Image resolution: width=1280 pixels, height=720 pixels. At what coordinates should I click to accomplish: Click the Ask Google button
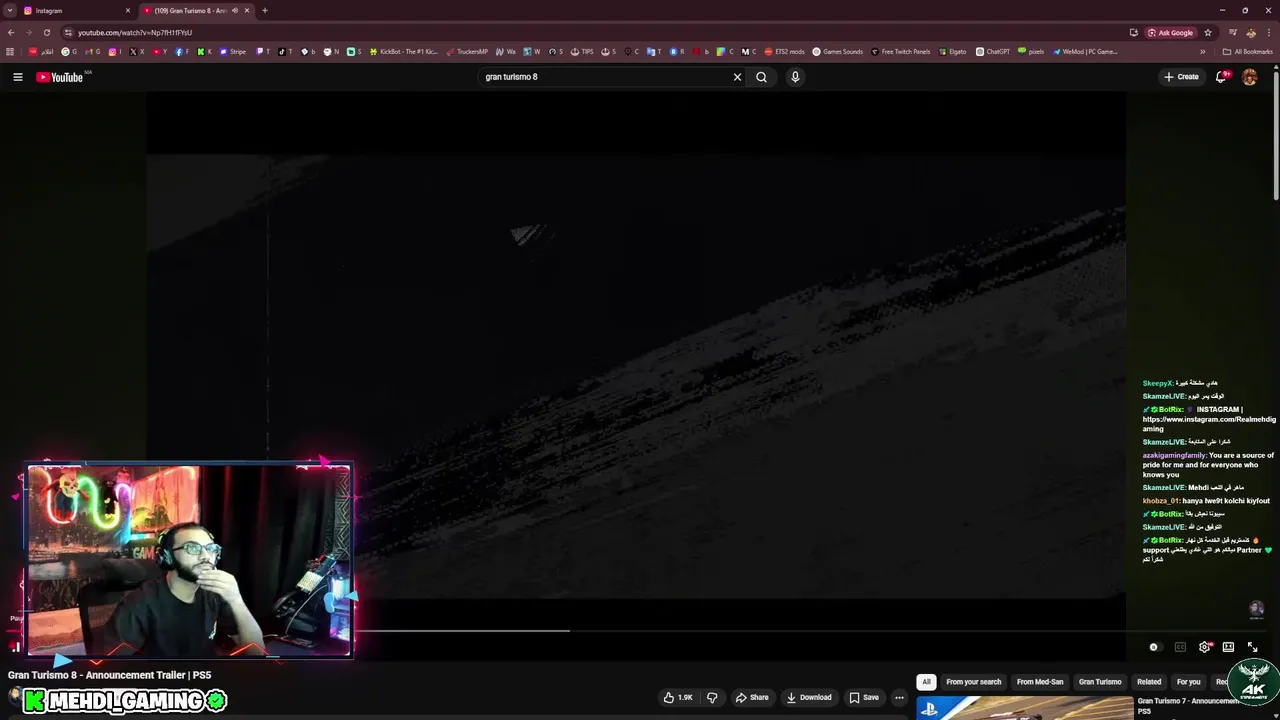tap(1171, 32)
